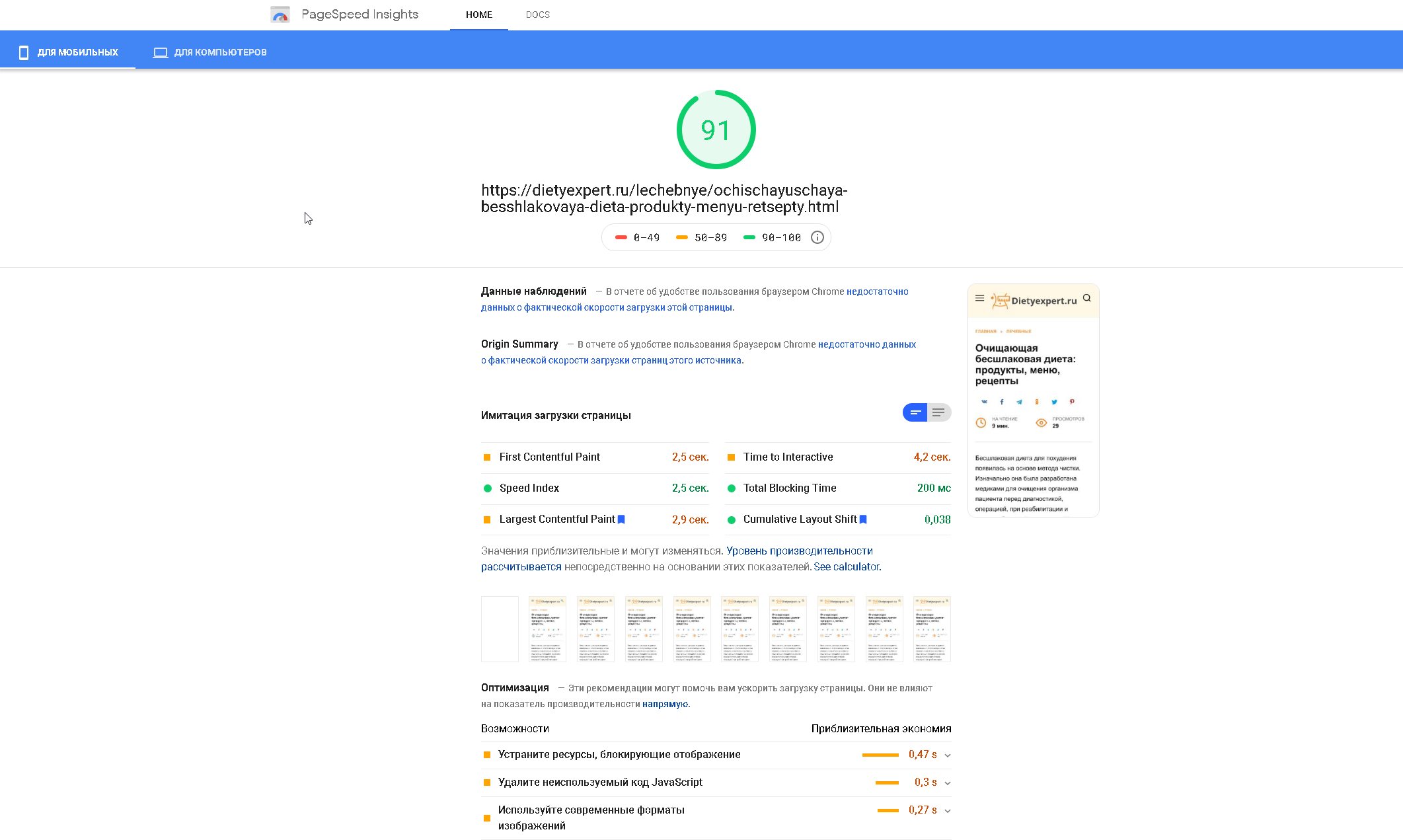Screen dimensions: 1403x840
Task: Expand the modern image formats recommendation
Action: click(948, 811)
